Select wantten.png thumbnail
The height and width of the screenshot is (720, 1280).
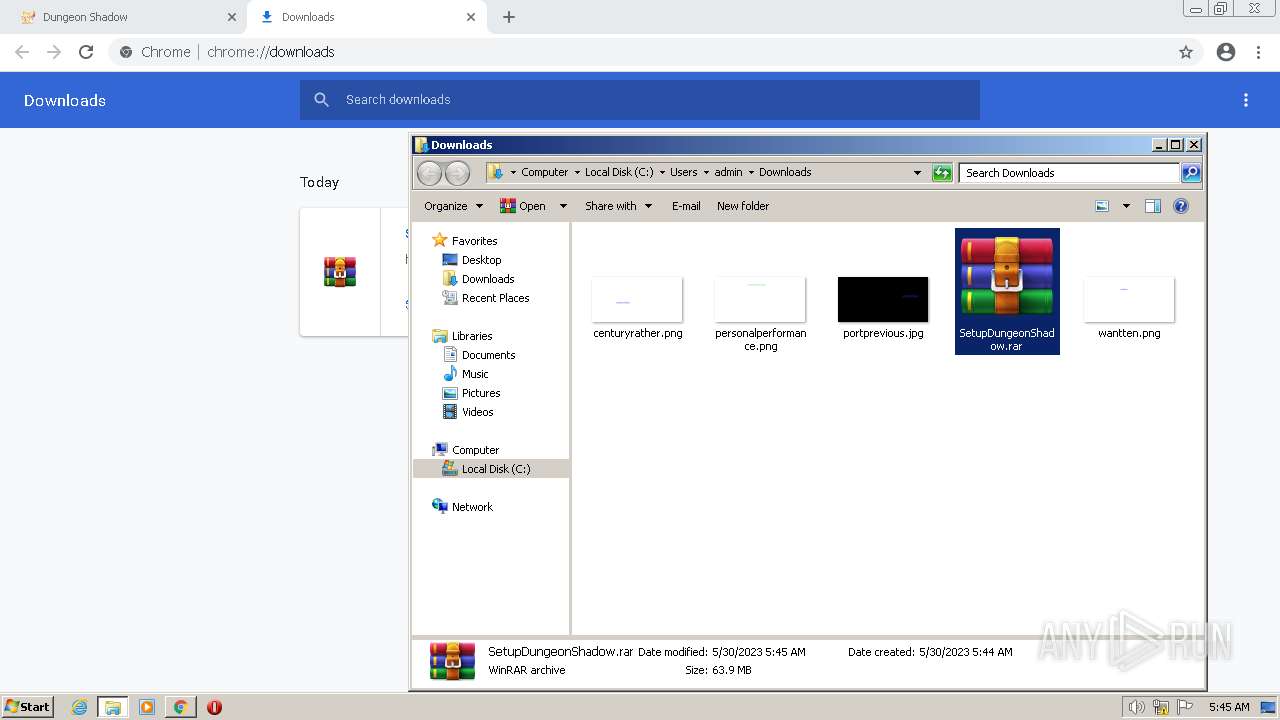[1129, 299]
